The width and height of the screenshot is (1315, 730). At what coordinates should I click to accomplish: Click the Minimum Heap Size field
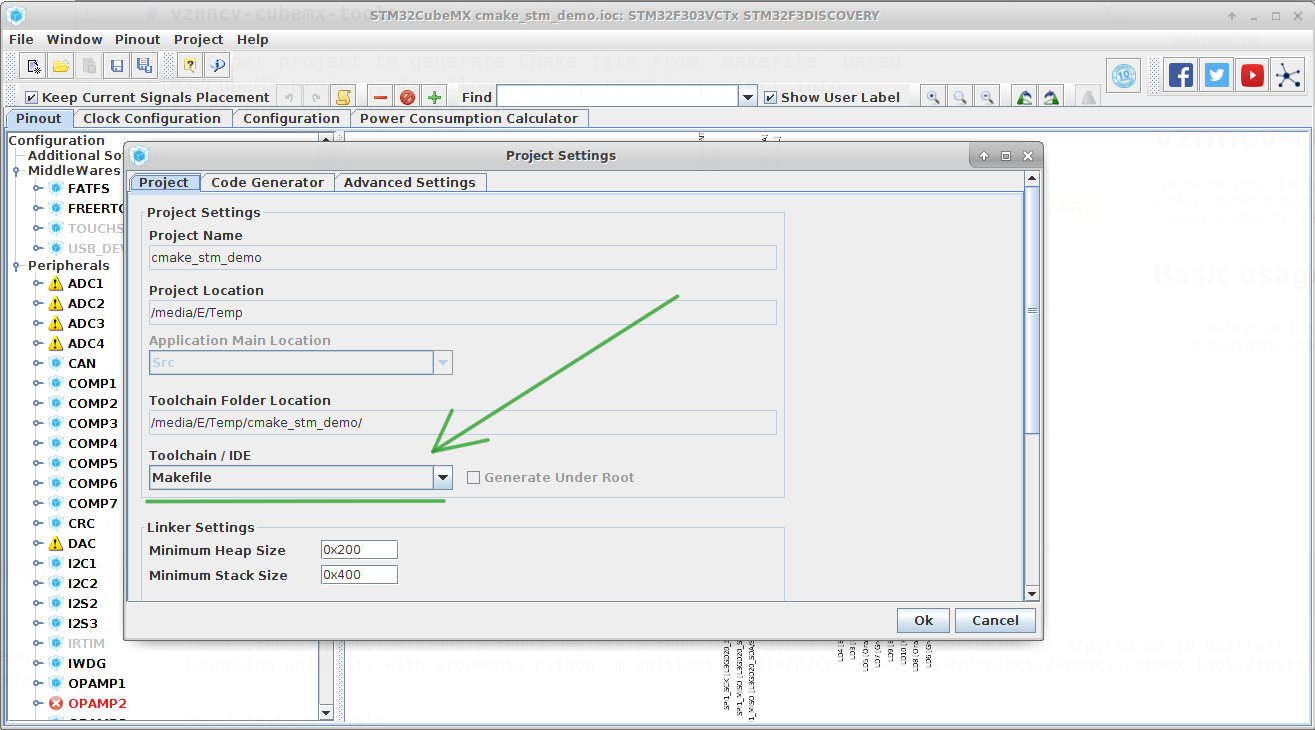(x=359, y=550)
